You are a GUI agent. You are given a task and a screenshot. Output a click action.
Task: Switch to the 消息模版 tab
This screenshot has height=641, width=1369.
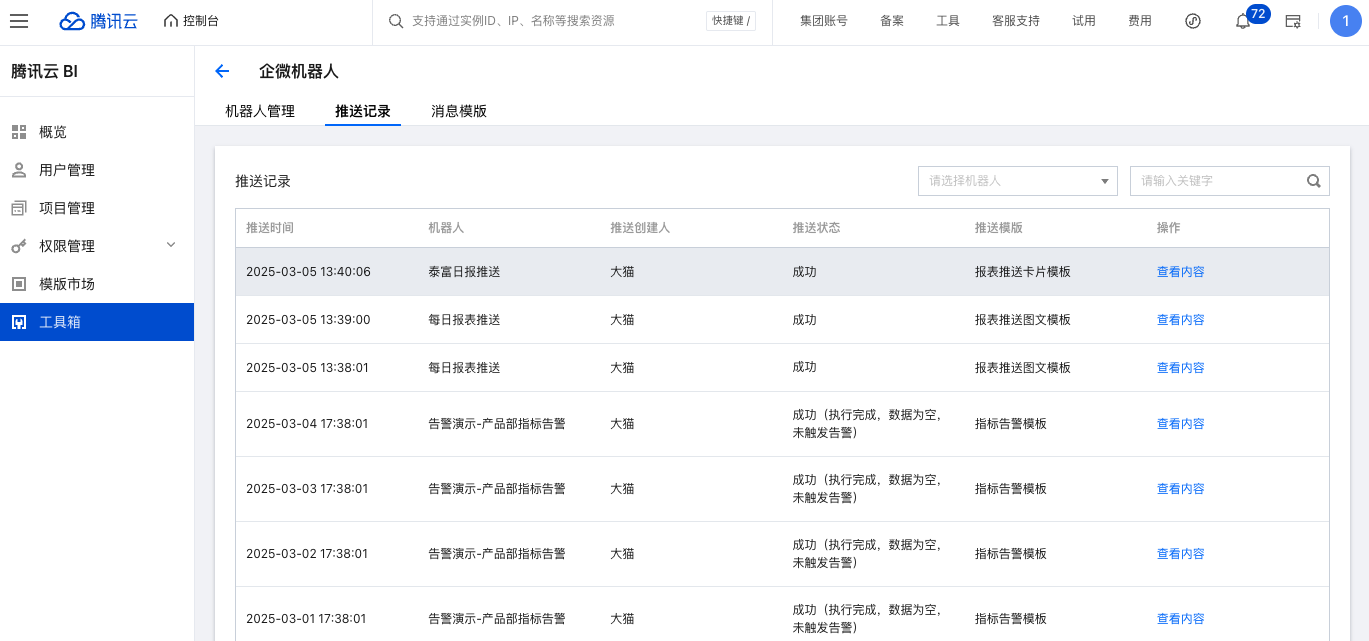[x=459, y=111]
